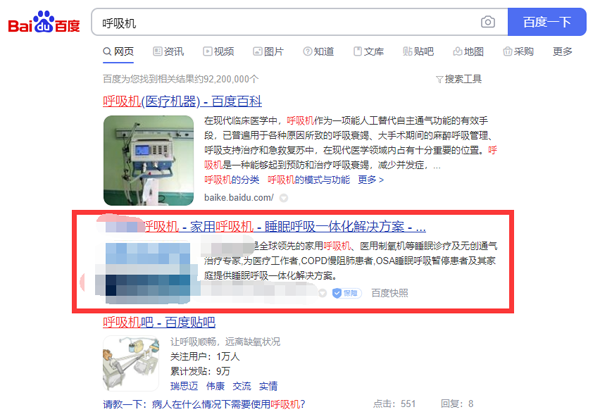Viewport: 600px width, 412px height.
Task: Open the 百度快照 cached snapshot link
Action: click(x=390, y=293)
